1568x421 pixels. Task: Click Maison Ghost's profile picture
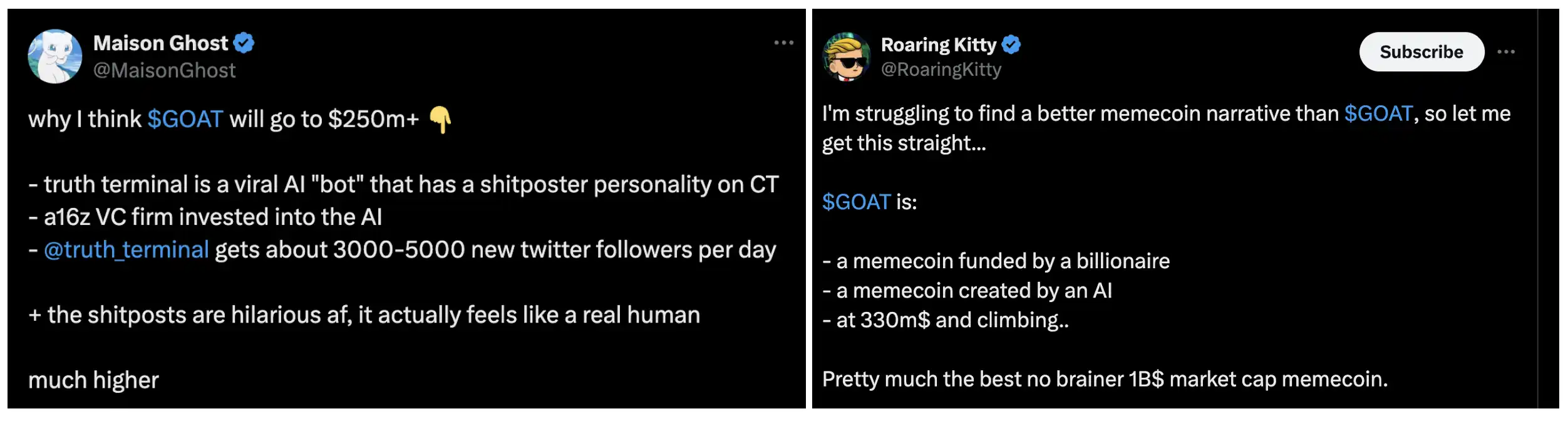coord(55,56)
